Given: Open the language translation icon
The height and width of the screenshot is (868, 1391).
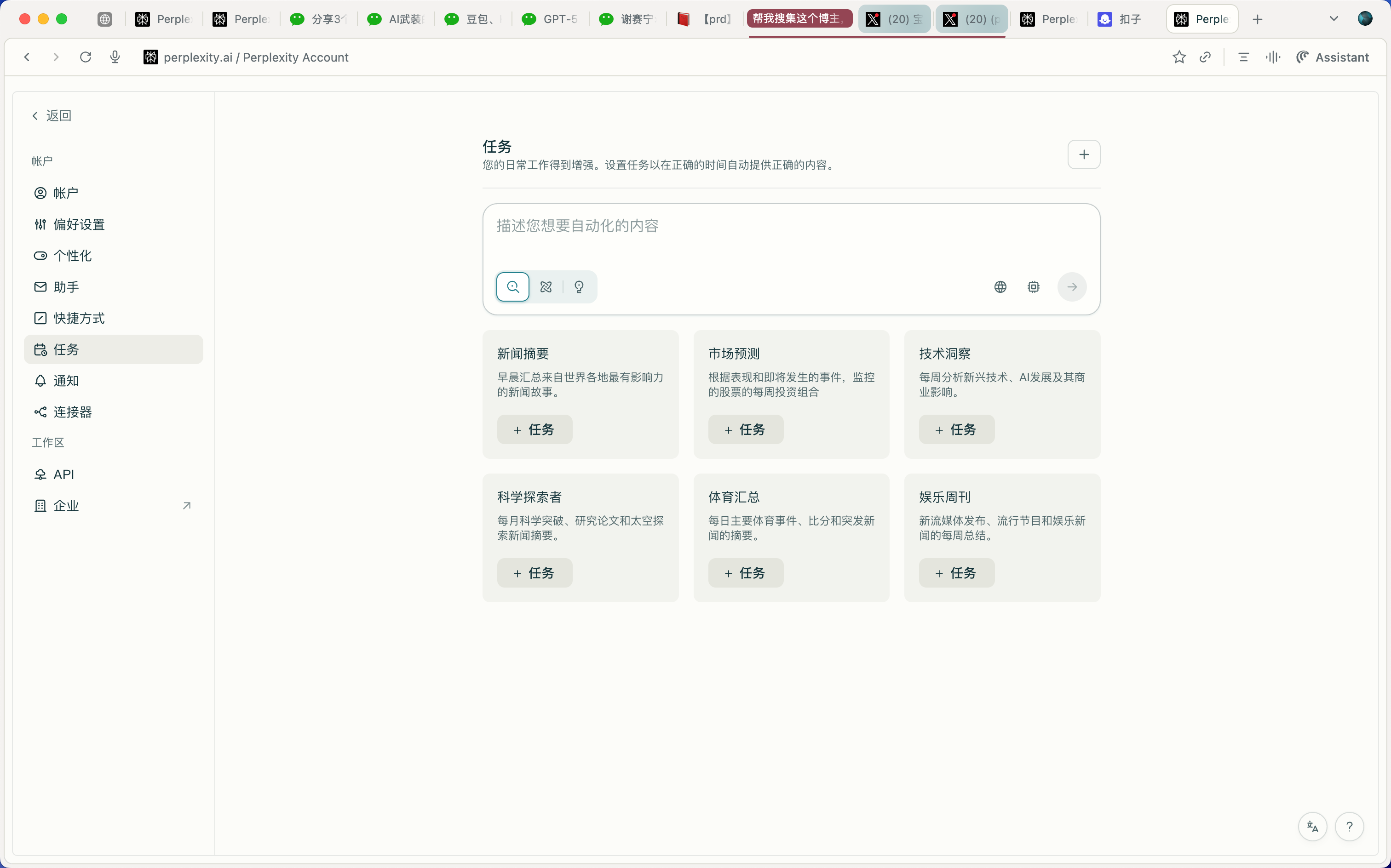Looking at the screenshot, I should click(x=1312, y=826).
